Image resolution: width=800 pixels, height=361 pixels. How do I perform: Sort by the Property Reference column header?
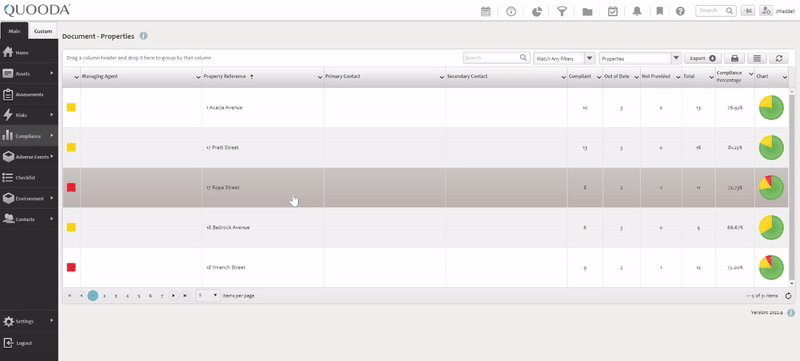(x=224, y=76)
